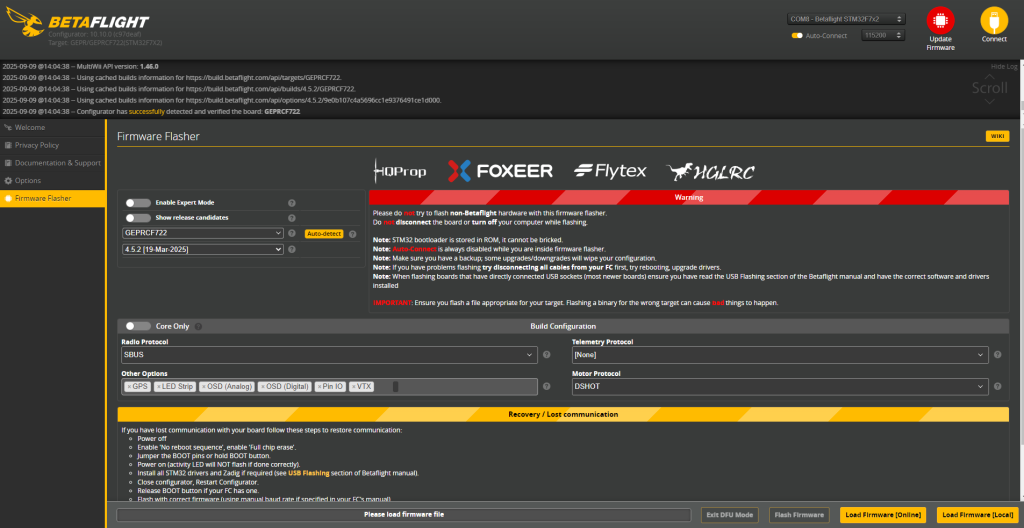Click Load Firmware [Local] button
1024x528 pixels.
point(978,515)
